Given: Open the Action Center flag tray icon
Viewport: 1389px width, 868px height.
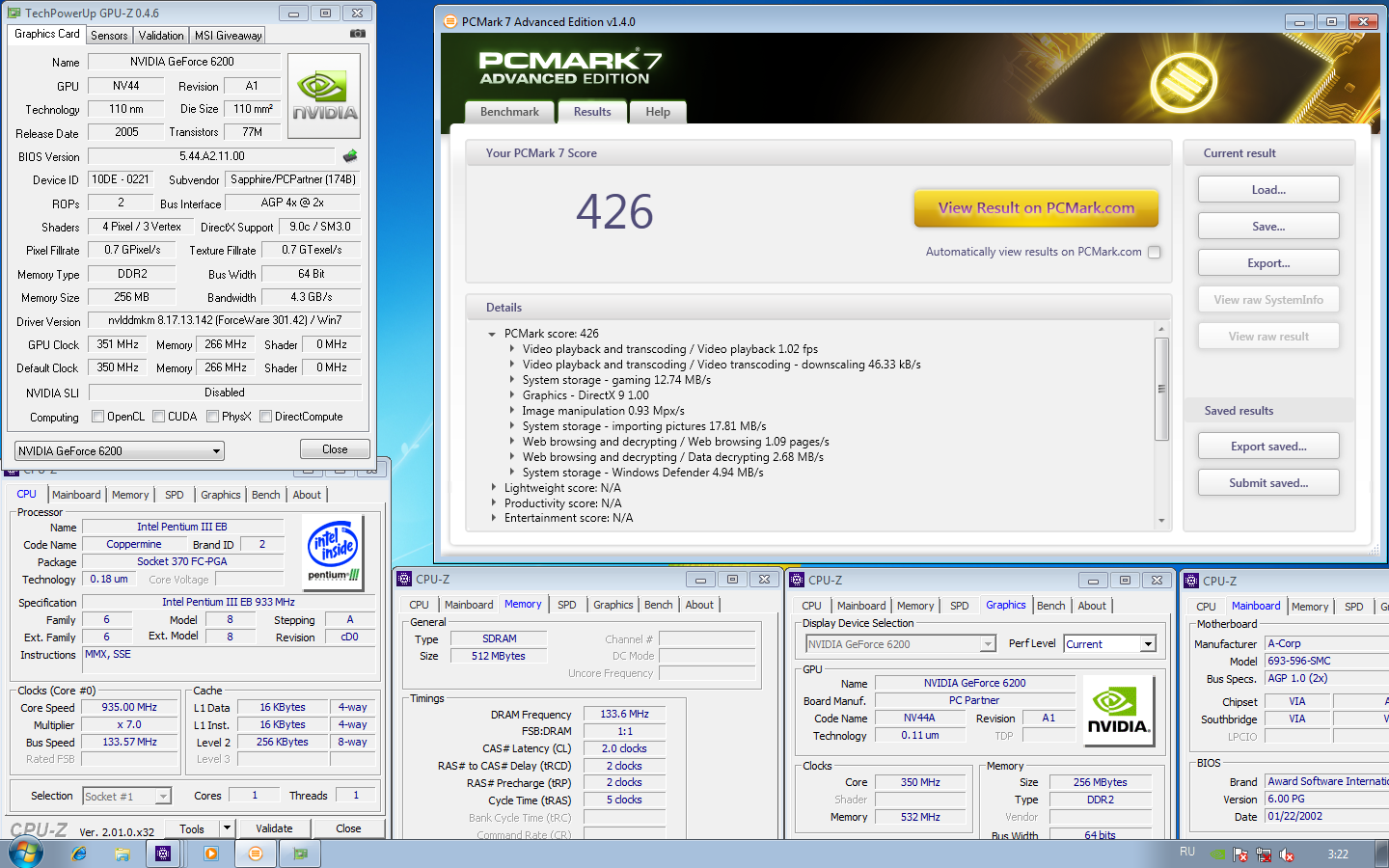Looking at the screenshot, I should point(1240,854).
